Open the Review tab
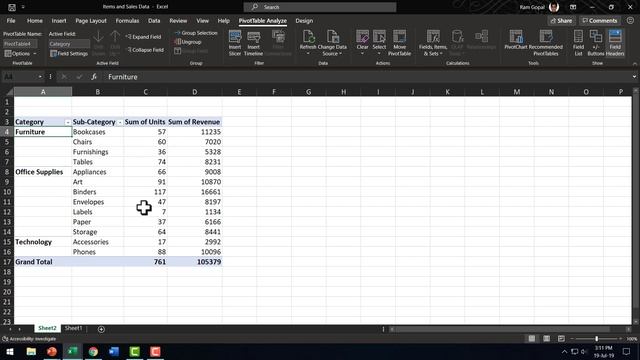 pos(178,21)
